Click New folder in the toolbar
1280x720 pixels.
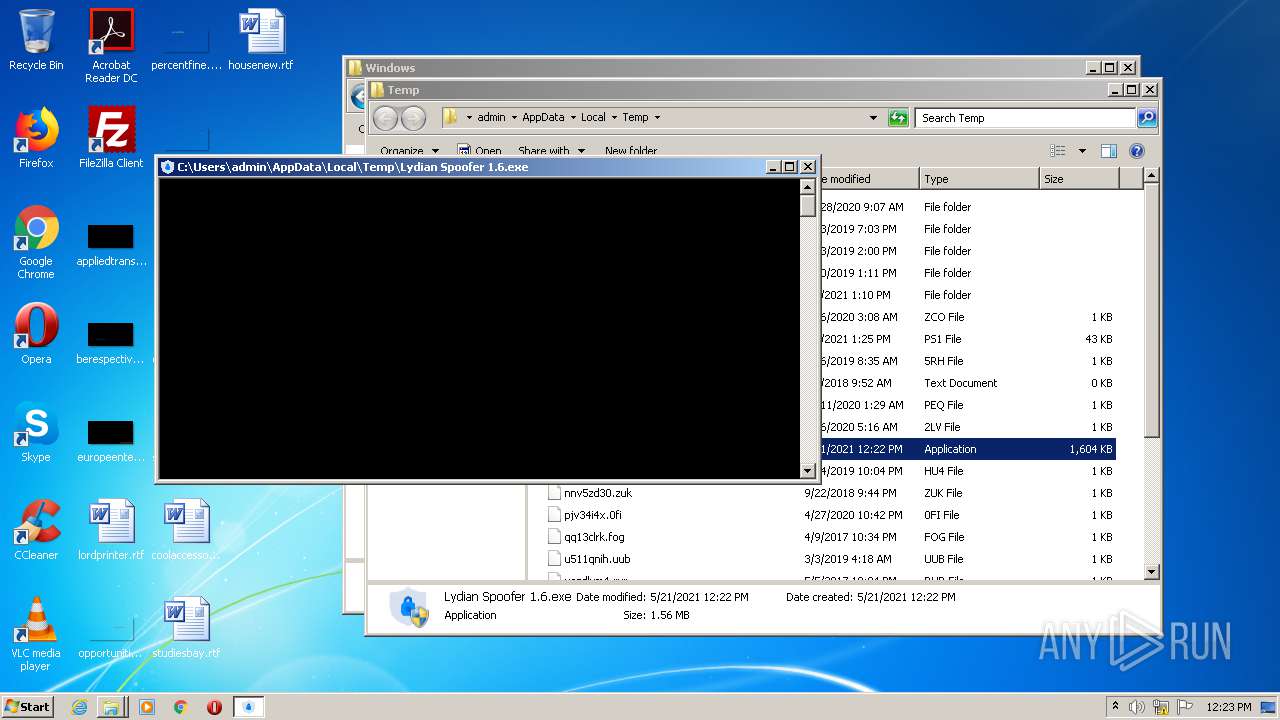point(630,151)
